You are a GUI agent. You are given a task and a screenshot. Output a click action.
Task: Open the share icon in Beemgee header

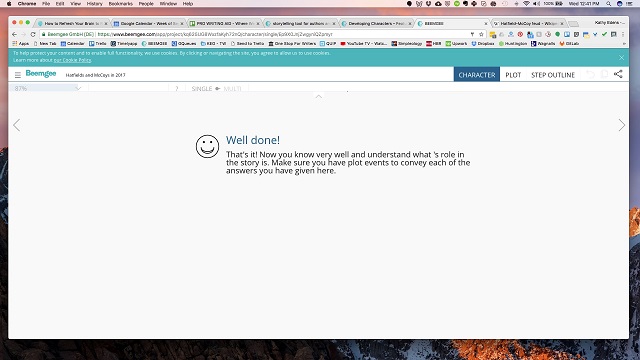pyautogui.click(x=618, y=74)
